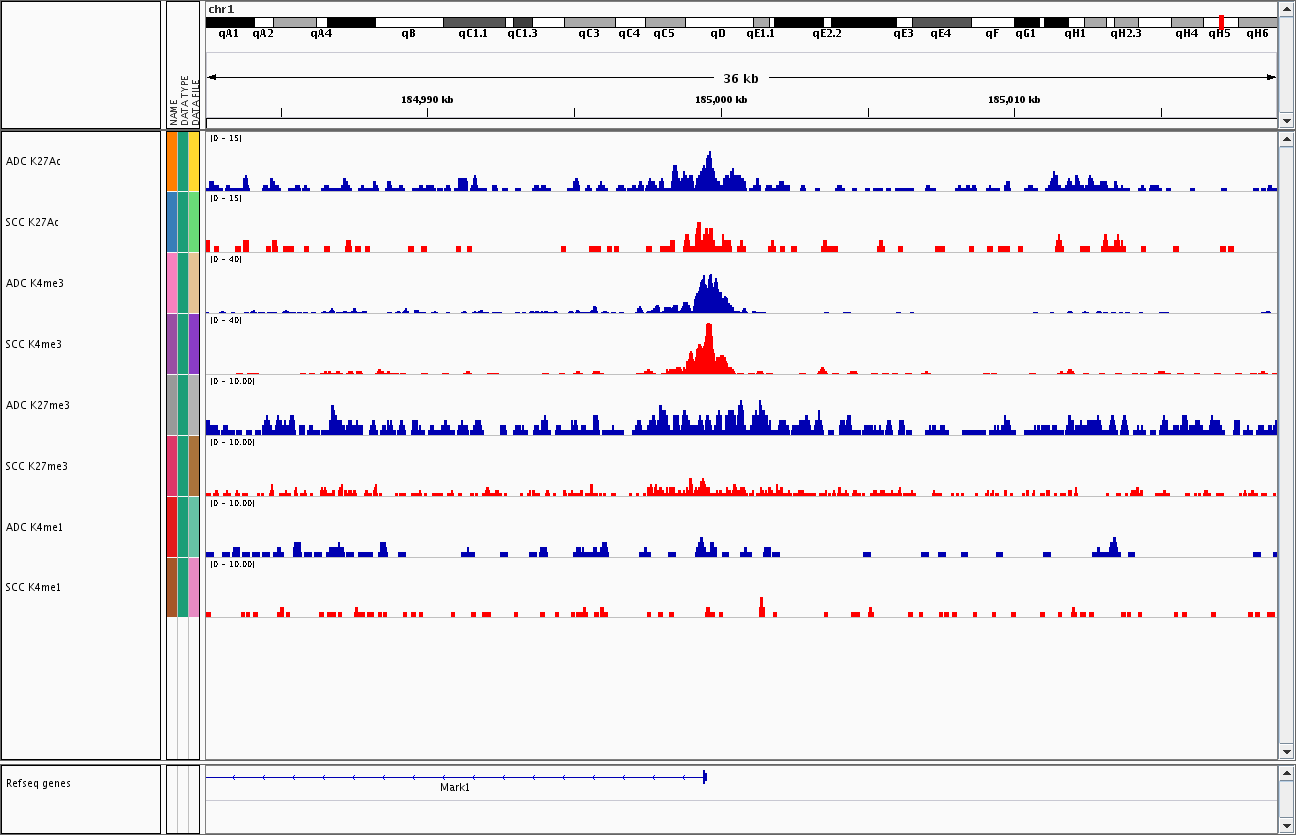Screen dimensions: 1296x835
Task: Click the orange attribute swatch of ADC K27Ac
Action: click(x=172, y=161)
